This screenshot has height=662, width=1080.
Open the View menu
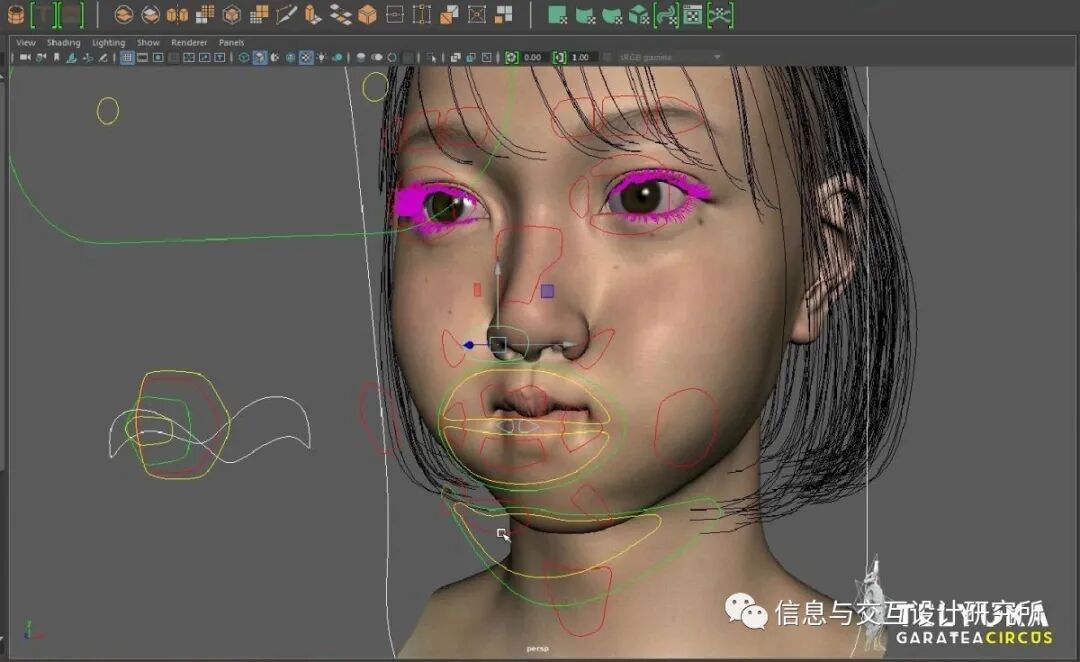point(25,42)
